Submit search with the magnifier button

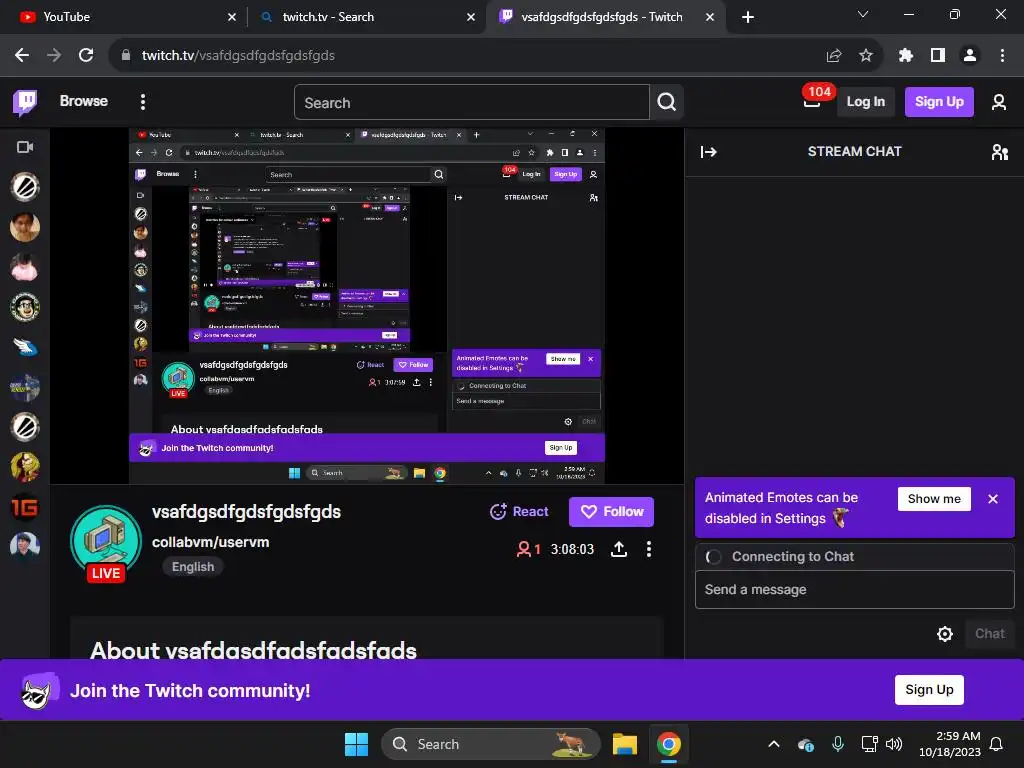pos(666,103)
